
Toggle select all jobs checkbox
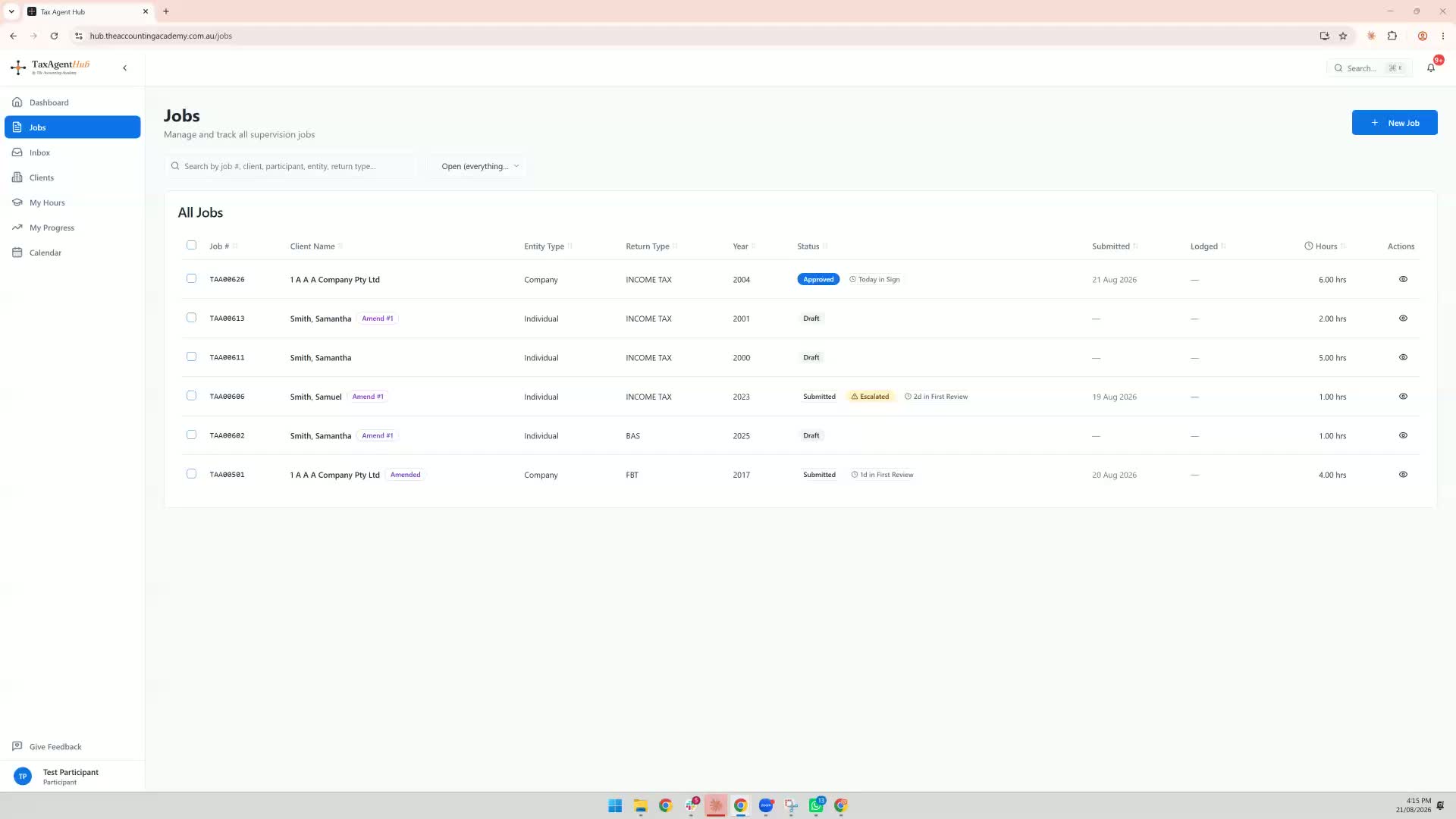coord(191,245)
